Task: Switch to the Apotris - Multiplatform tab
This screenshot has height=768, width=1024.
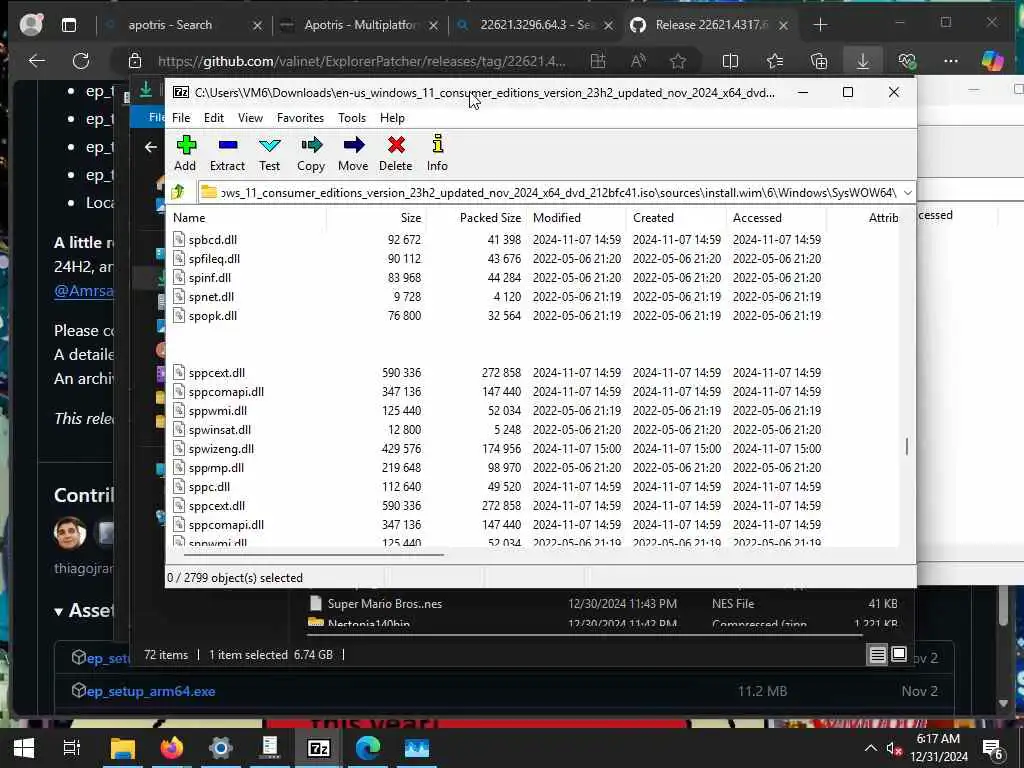Action: pos(359,25)
